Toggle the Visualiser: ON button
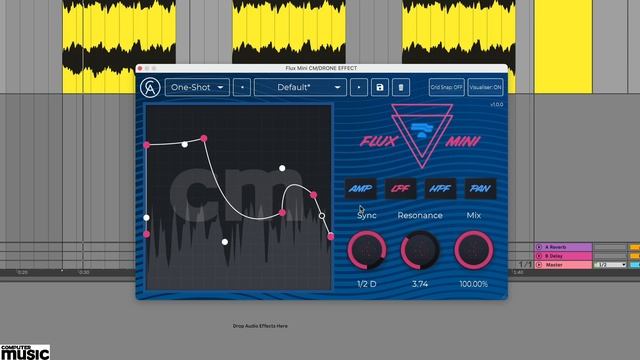Screen dimensions: 640x360 pyautogui.click(x=485, y=87)
